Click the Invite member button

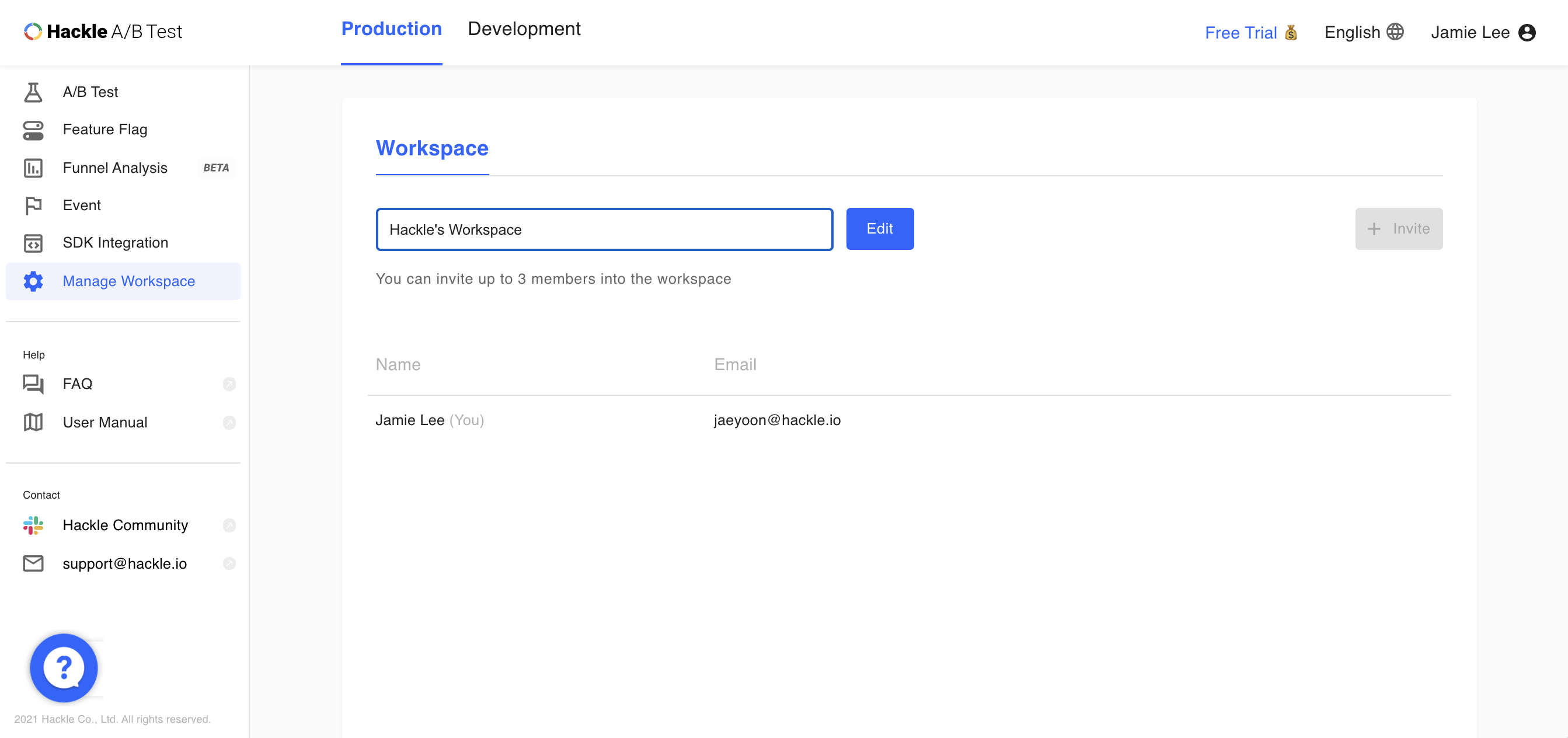[1398, 228]
